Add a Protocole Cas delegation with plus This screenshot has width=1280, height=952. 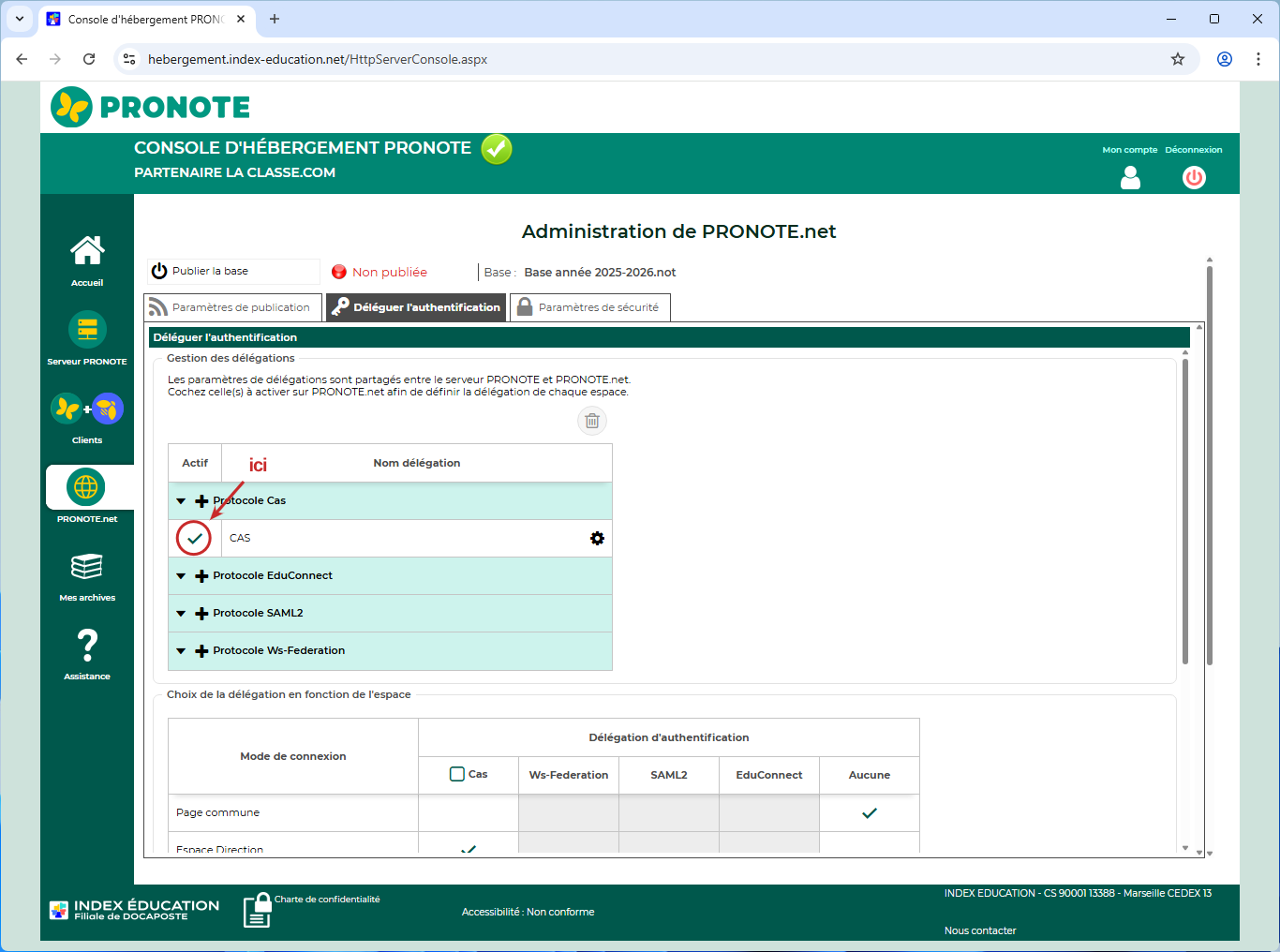tap(201, 501)
